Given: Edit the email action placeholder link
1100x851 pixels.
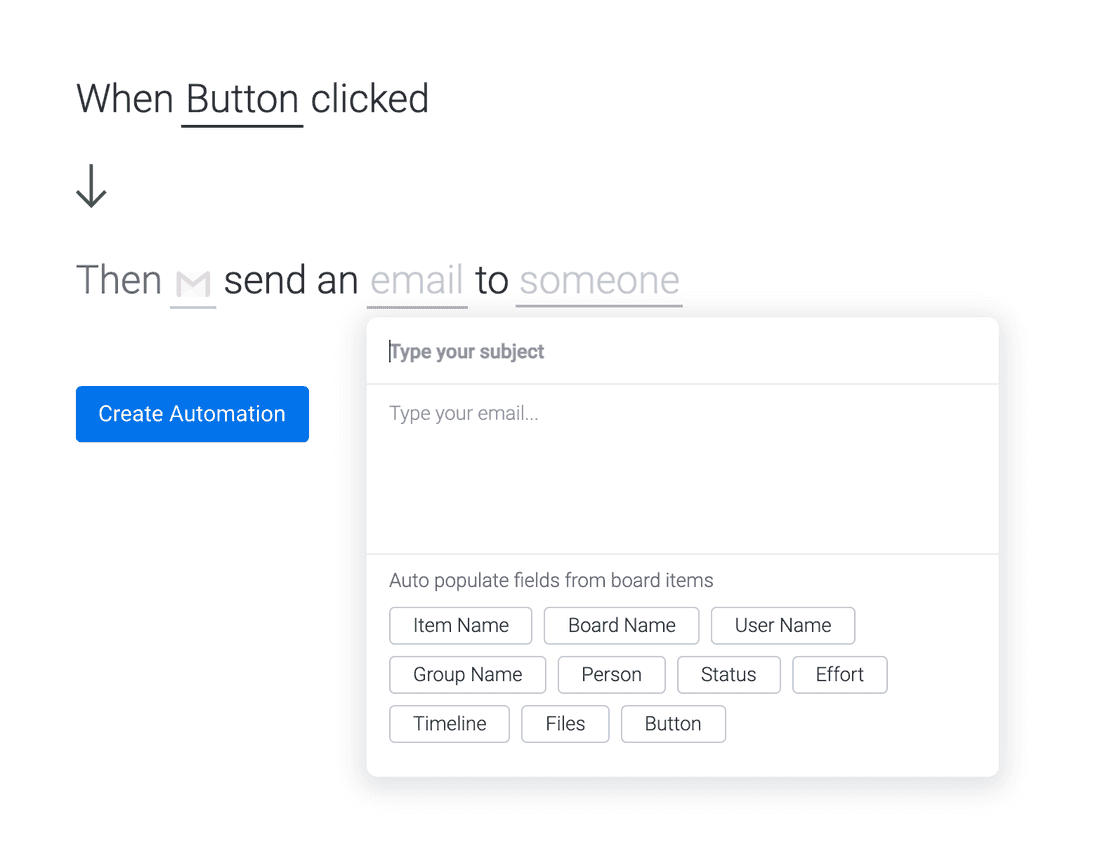Looking at the screenshot, I should pos(416,281).
